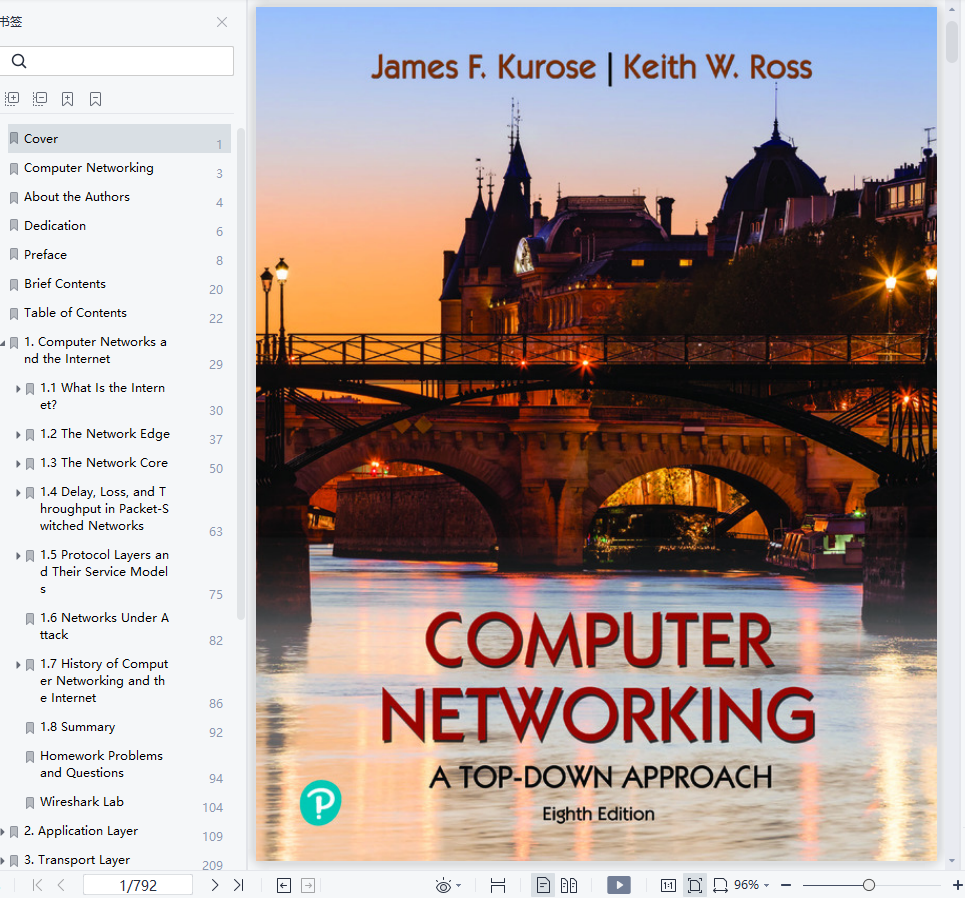Image resolution: width=965 pixels, height=898 pixels.
Task: Go to previous page
Action: click(61, 885)
